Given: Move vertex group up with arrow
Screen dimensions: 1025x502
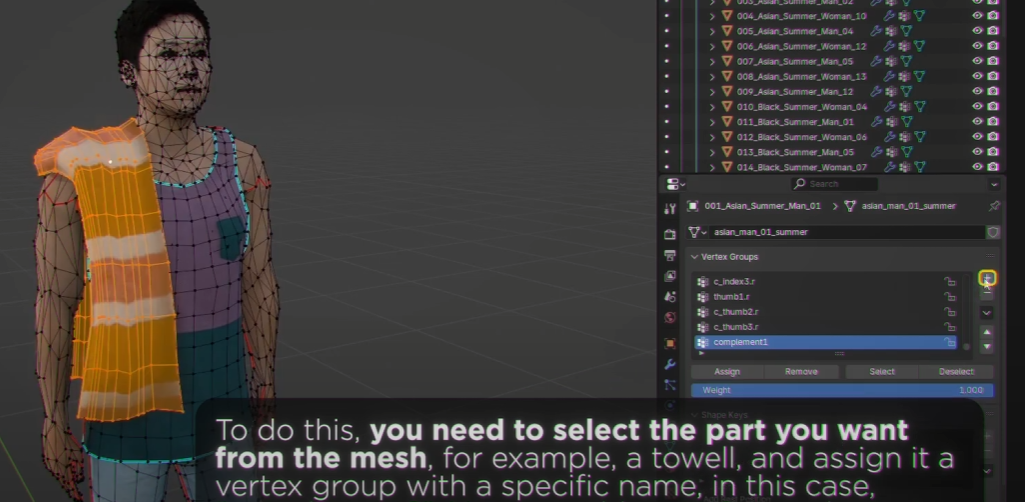Looking at the screenshot, I should [987, 332].
